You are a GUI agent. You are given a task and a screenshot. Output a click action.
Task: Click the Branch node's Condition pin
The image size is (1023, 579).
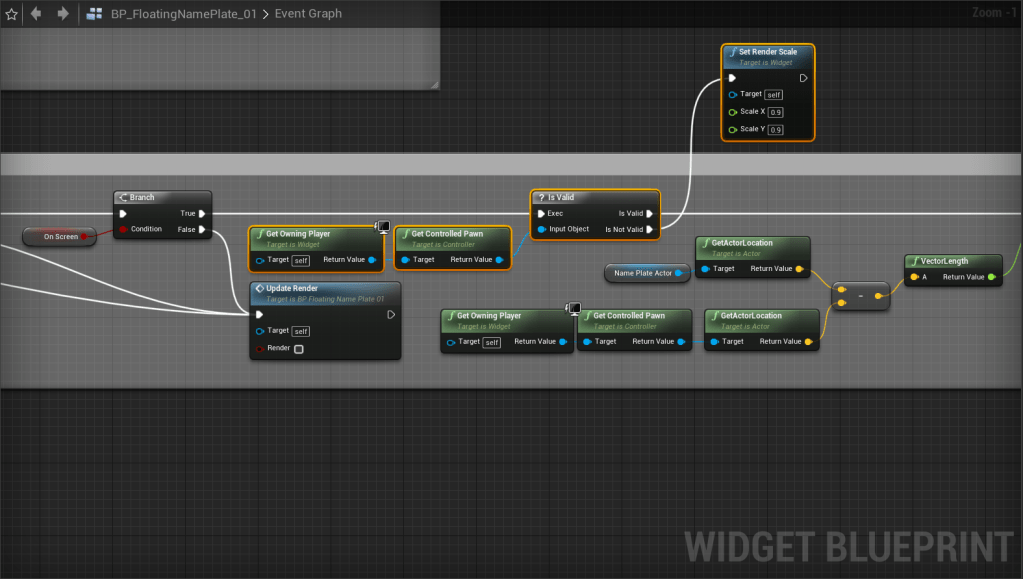(x=123, y=229)
